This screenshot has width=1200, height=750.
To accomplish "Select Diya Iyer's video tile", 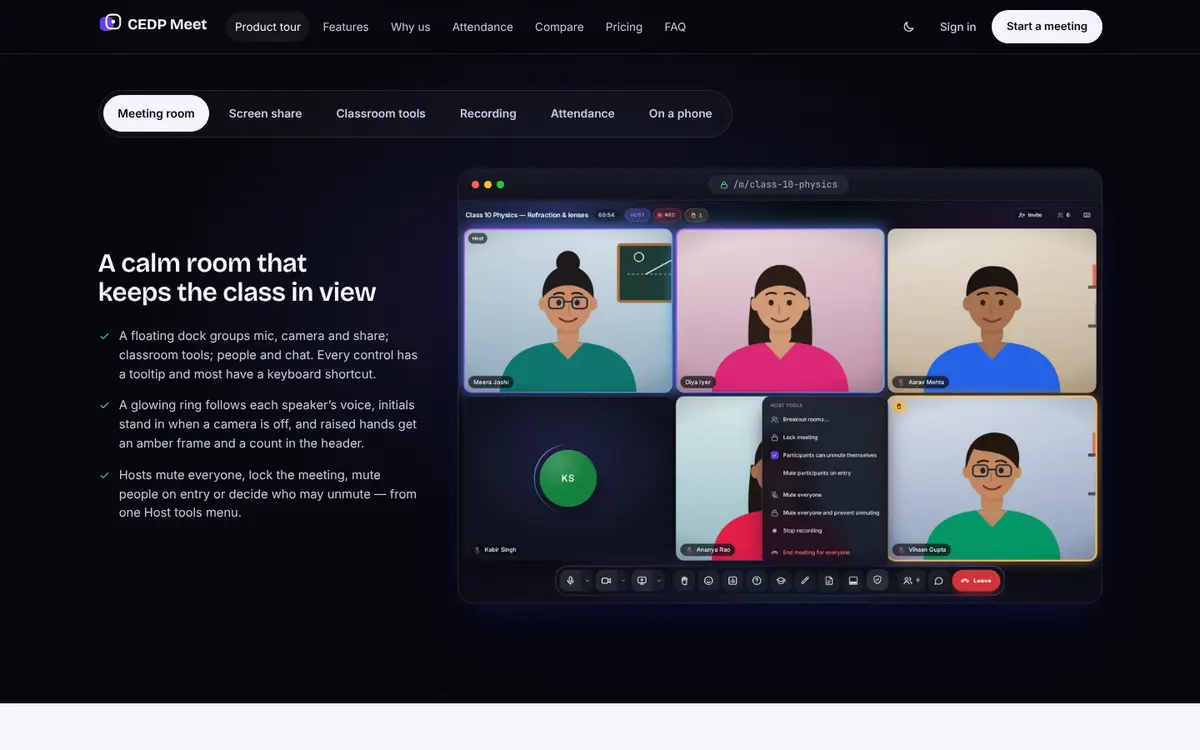I will [780, 311].
